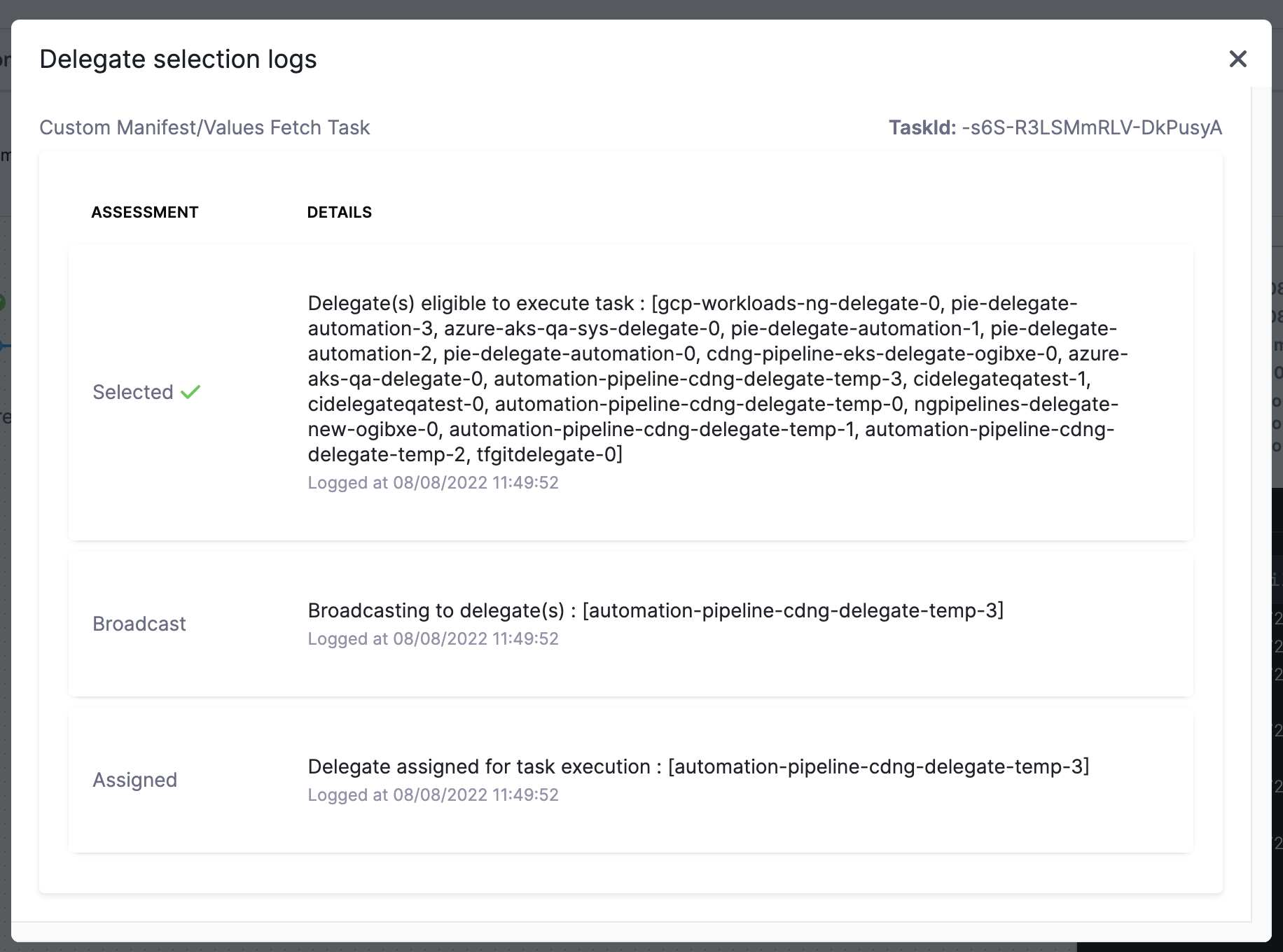This screenshot has height=952, width=1283.
Task: Click the ASSESSMENT column header
Action: coord(145,212)
